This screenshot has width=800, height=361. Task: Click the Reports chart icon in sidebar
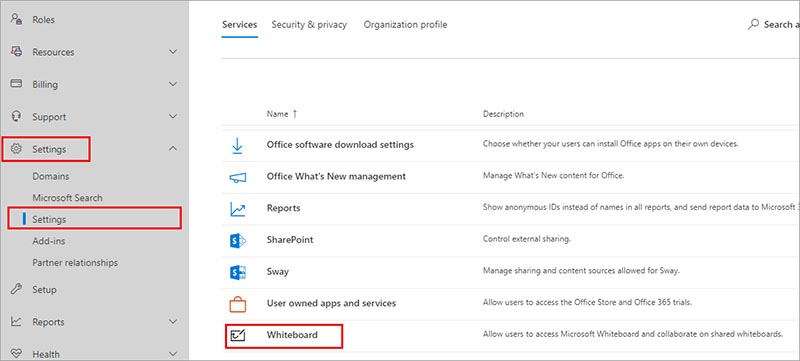(16, 322)
